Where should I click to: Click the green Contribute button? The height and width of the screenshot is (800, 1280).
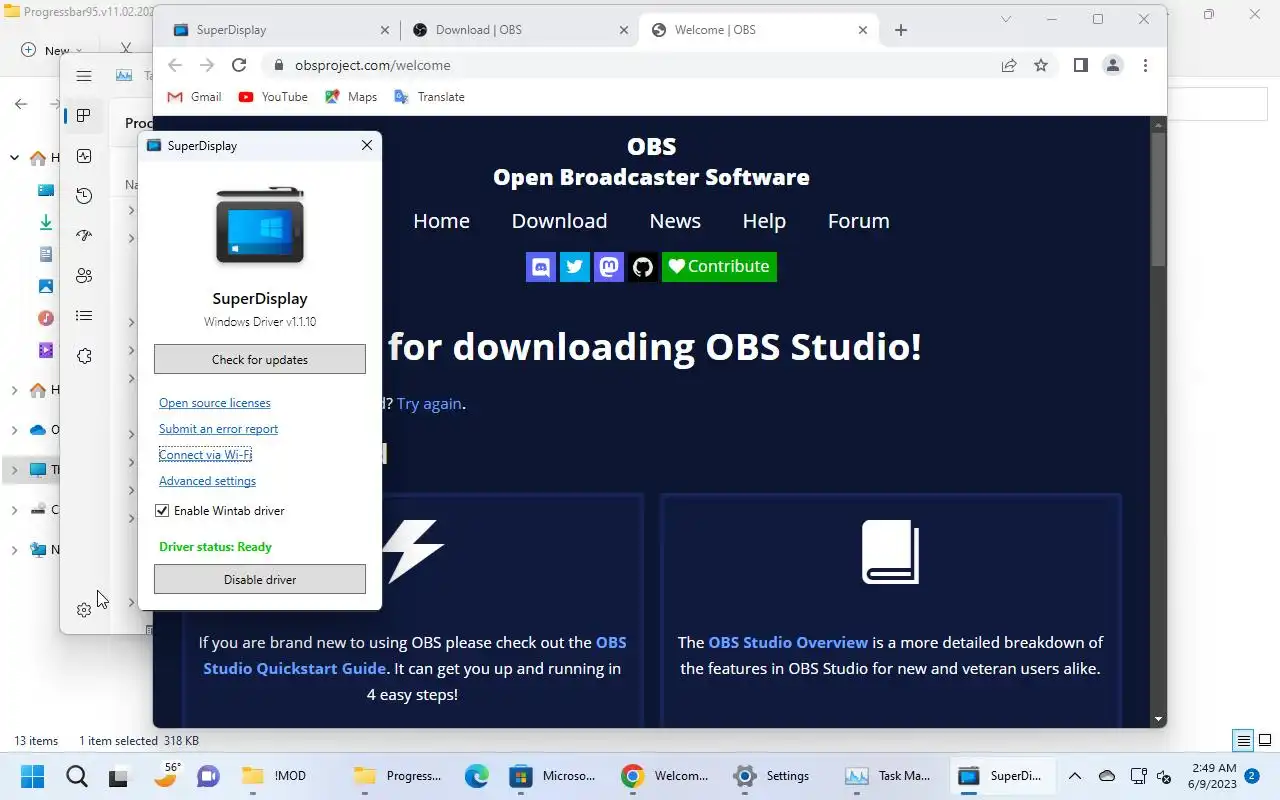(x=719, y=267)
